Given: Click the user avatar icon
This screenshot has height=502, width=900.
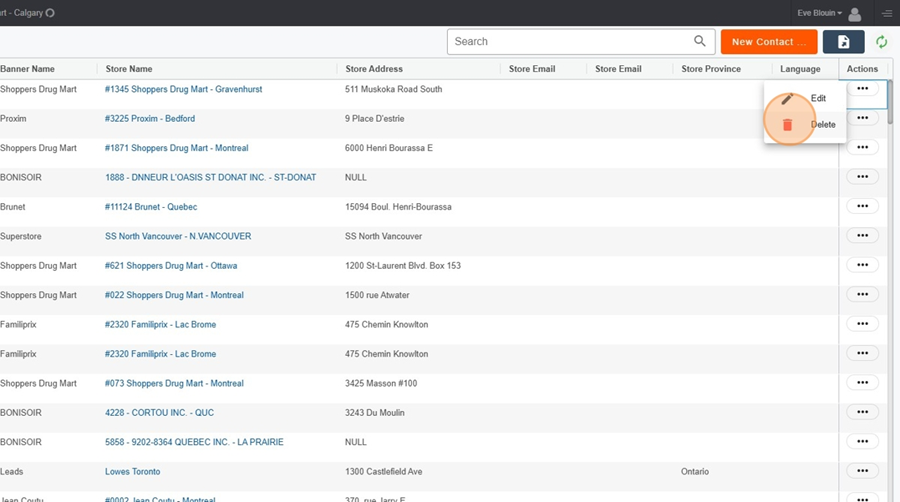Looking at the screenshot, I should click(x=855, y=13).
